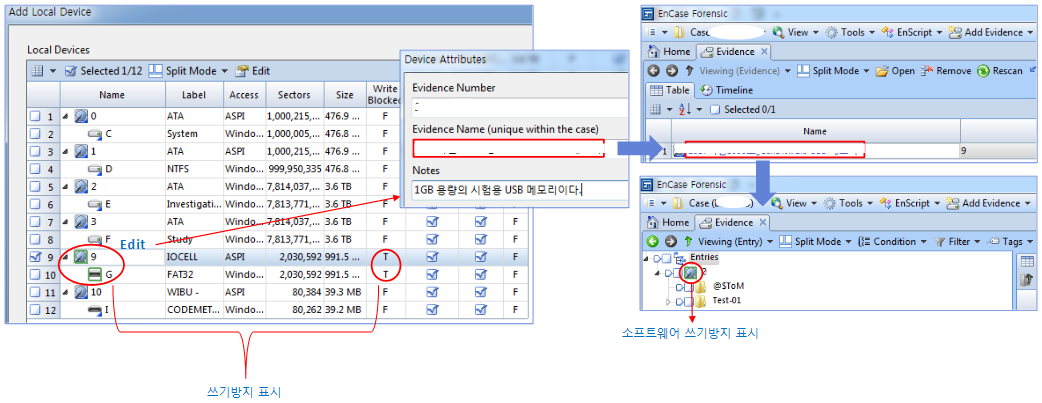Click IOCELL label cell
Screen dimensions: 1042x403
pyautogui.click(x=193, y=256)
